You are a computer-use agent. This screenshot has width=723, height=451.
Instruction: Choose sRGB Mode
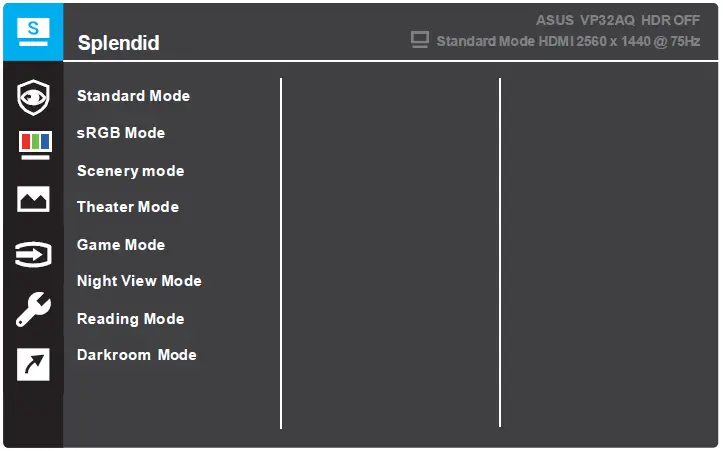tap(121, 133)
